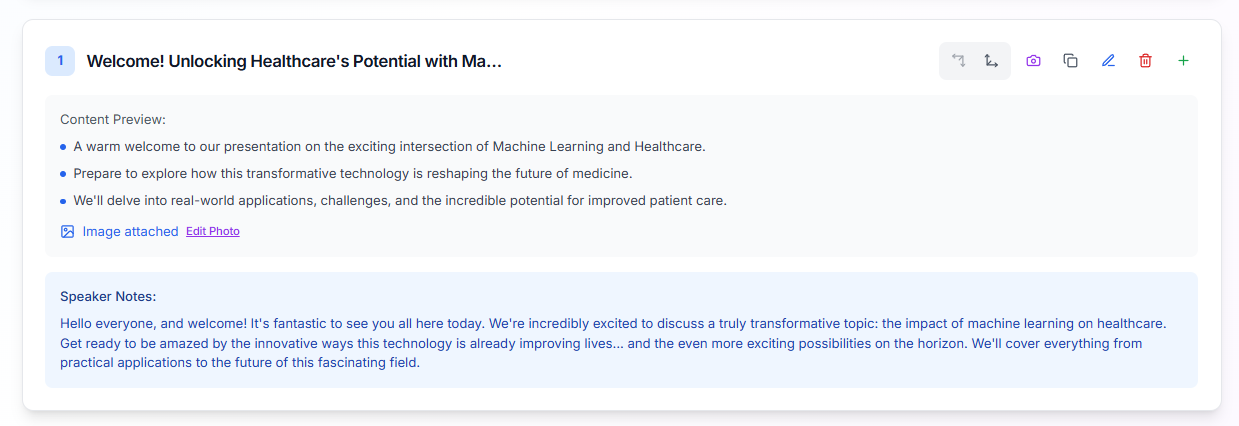
Task: Add a new slide with the green plus icon
Action: tap(1183, 61)
